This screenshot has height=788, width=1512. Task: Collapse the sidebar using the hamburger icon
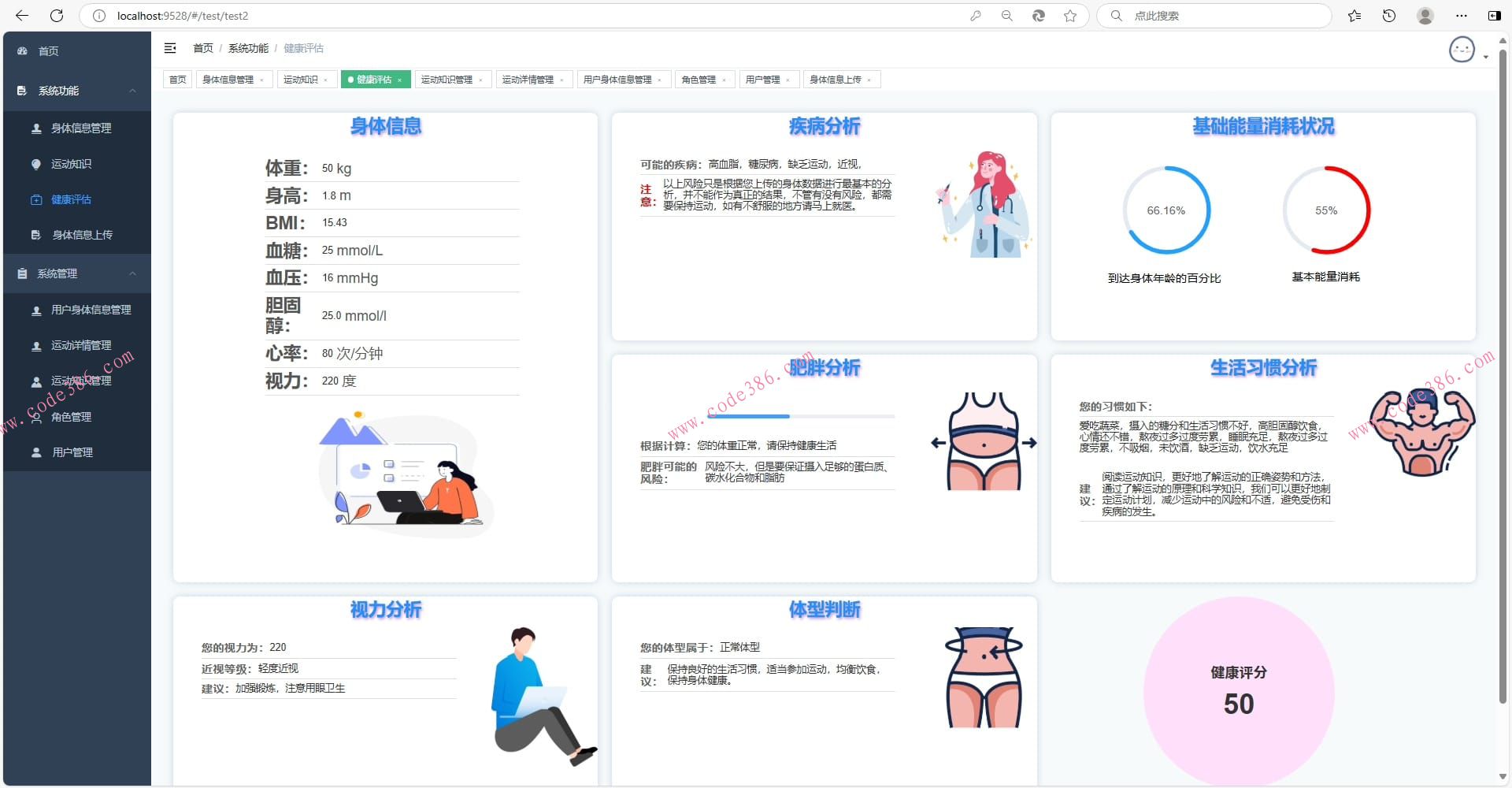click(169, 48)
